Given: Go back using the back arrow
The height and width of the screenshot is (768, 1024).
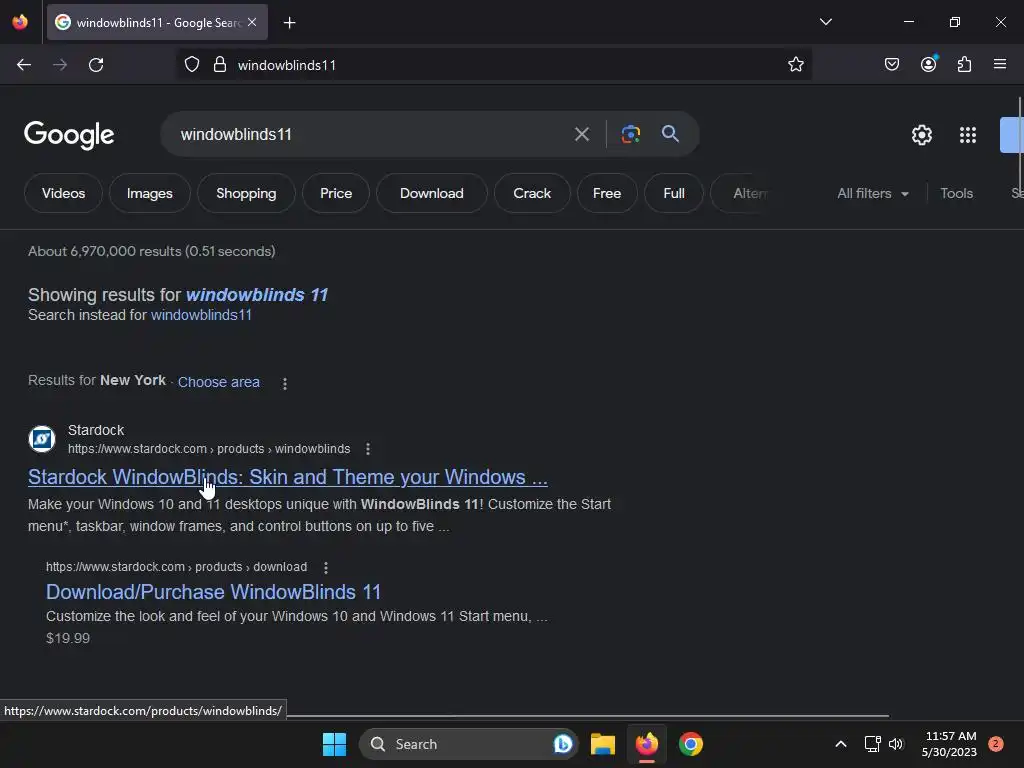Looking at the screenshot, I should [x=24, y=65].
